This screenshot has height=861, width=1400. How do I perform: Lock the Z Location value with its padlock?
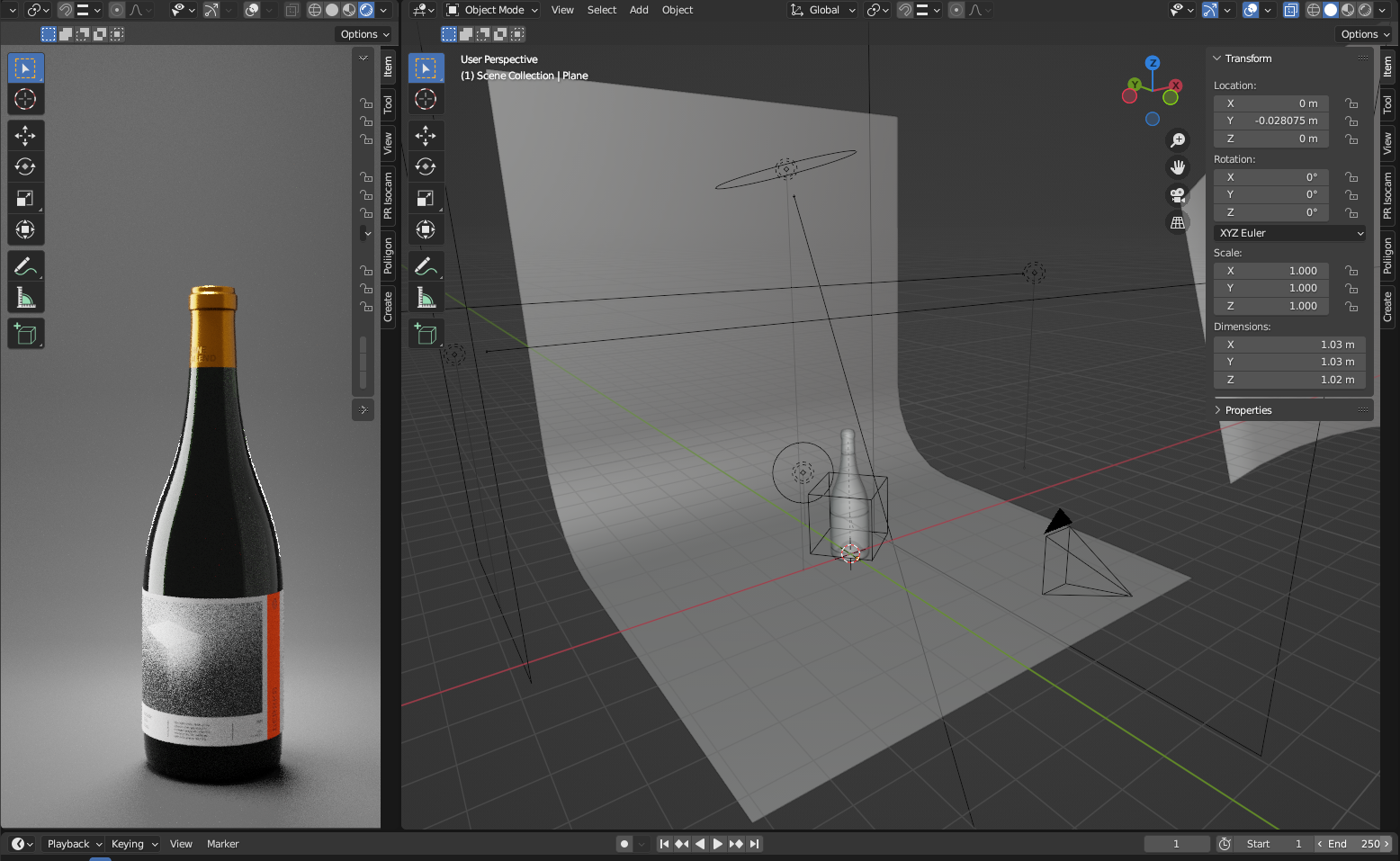tap(1351, 139)
